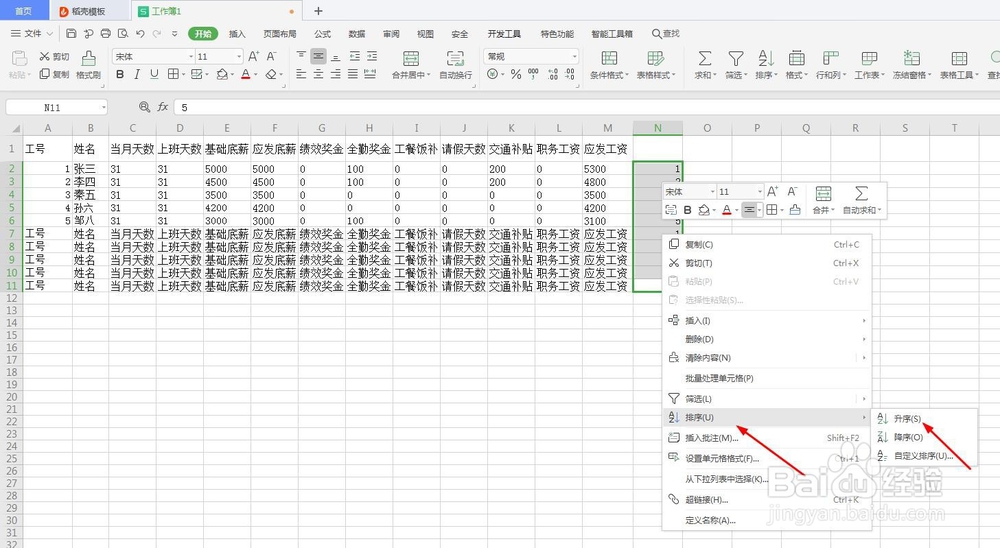Click the Merge (合并) icon in mini toolbar
Viewport: 1000px width, 548px height.
click(823, 193)
